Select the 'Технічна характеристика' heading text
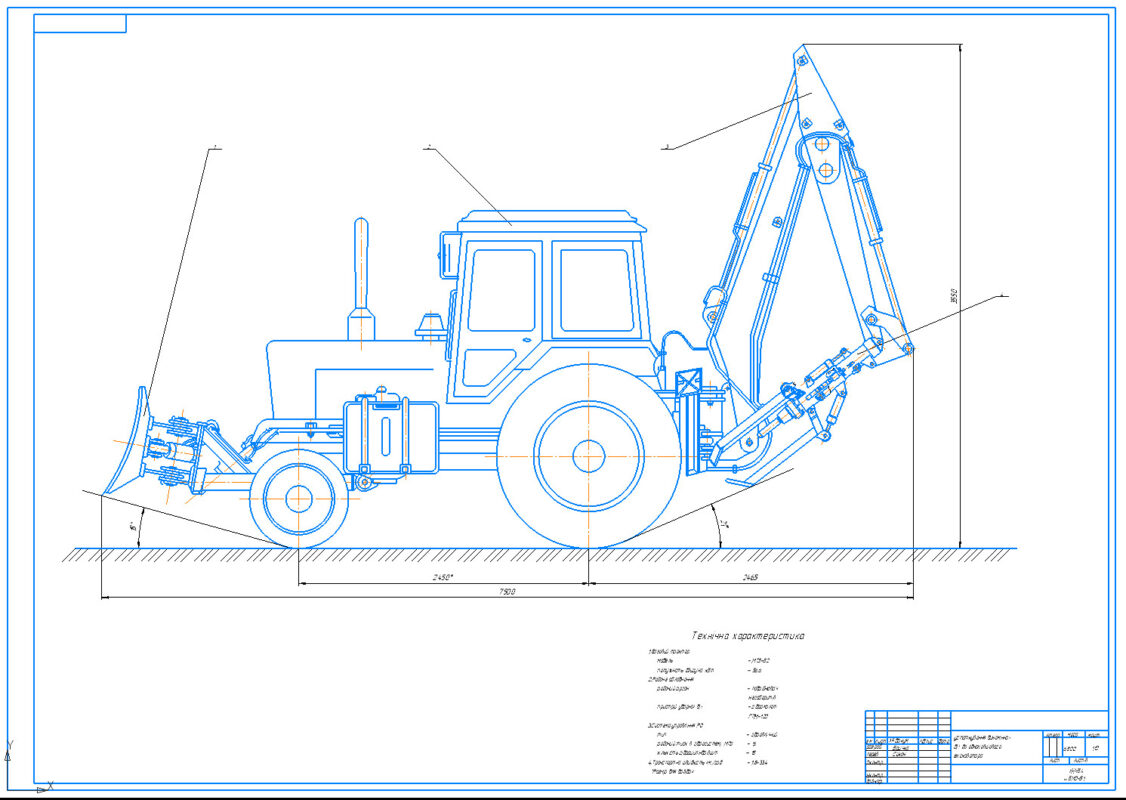The image size is (1126, 800). (748, 635)
